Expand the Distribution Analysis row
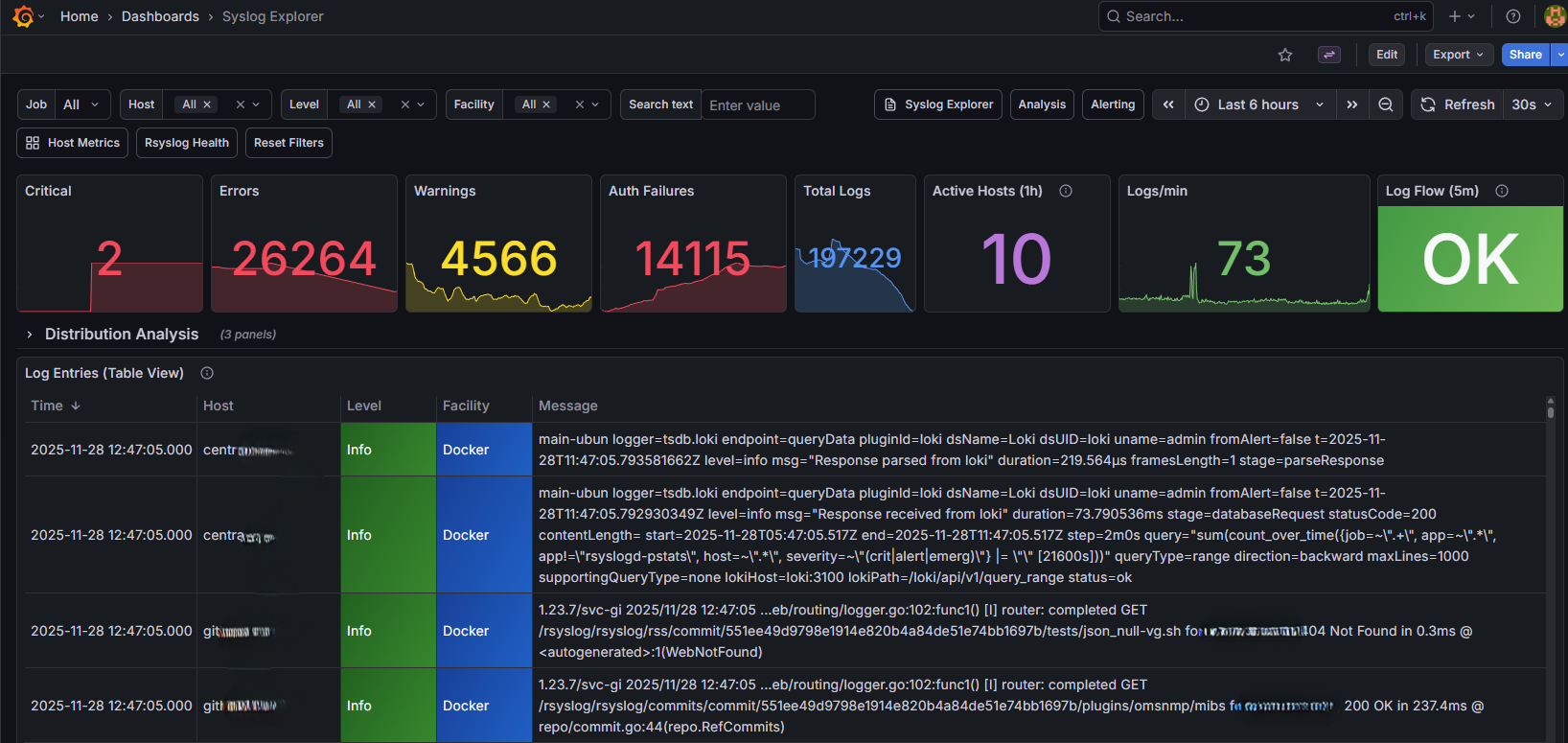The image size is (1568, 743). (30, 335)
